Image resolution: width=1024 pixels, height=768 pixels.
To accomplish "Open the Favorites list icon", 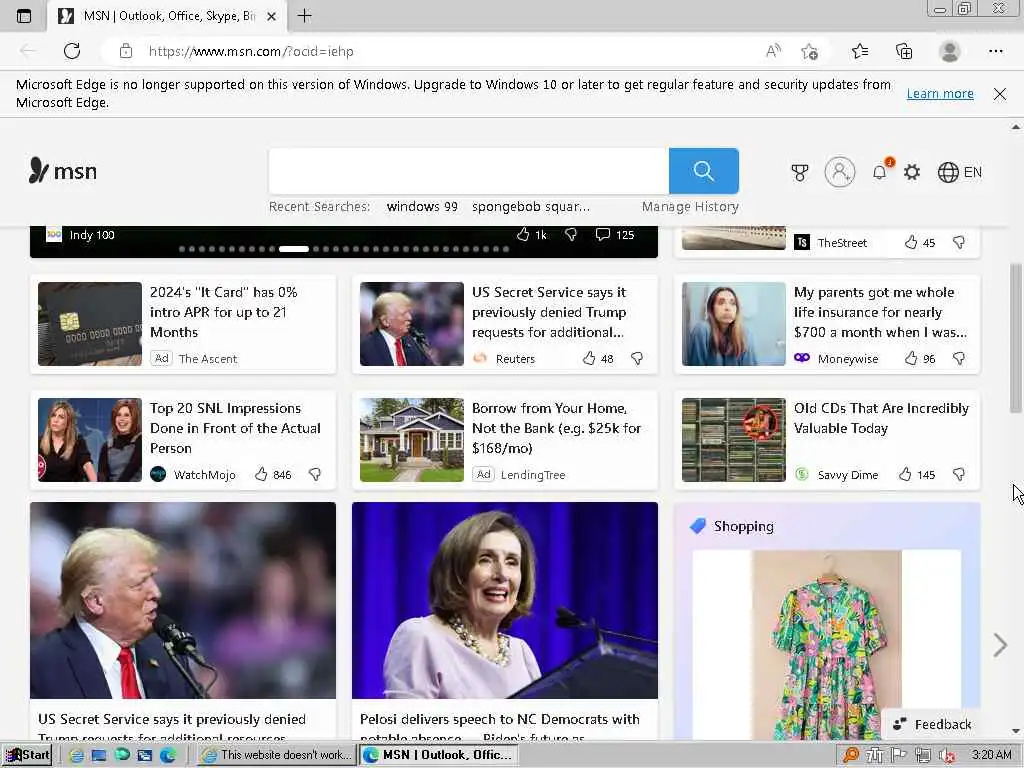I will (x=860, y=51).
